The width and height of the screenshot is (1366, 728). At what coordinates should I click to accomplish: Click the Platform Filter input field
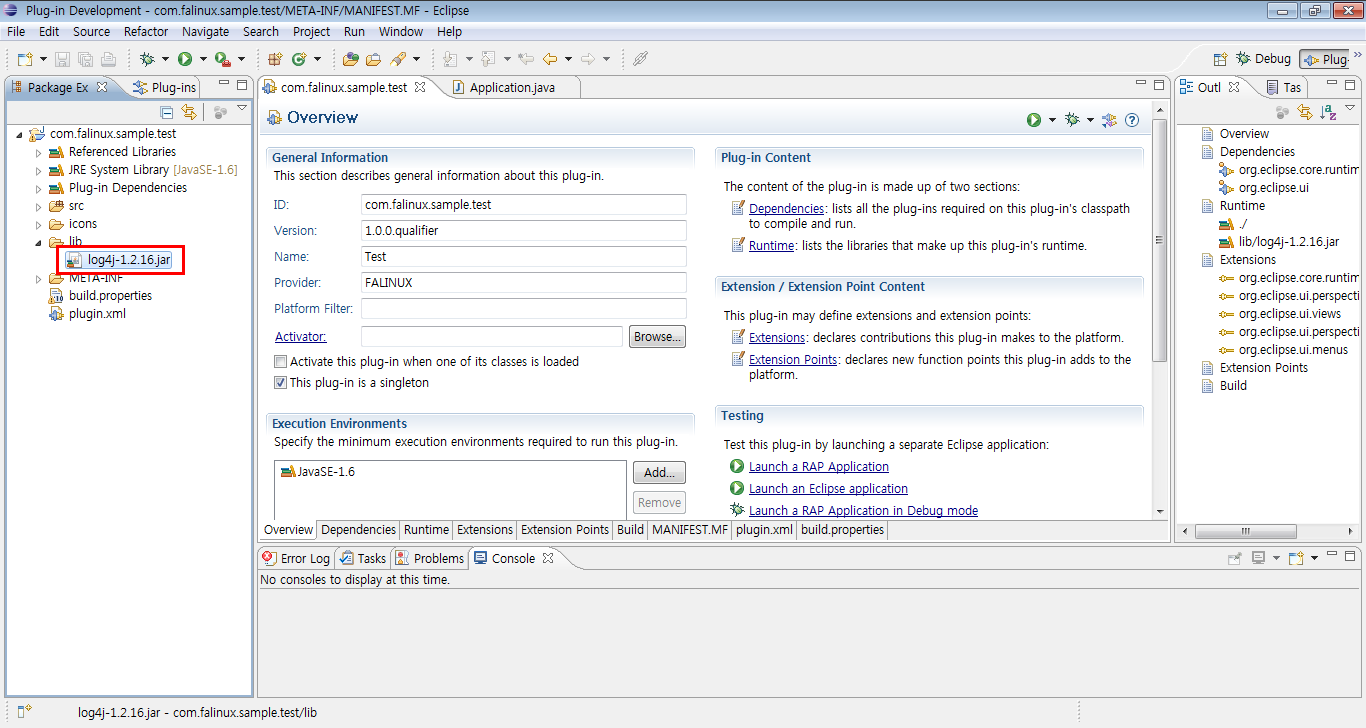pos(524,309)
